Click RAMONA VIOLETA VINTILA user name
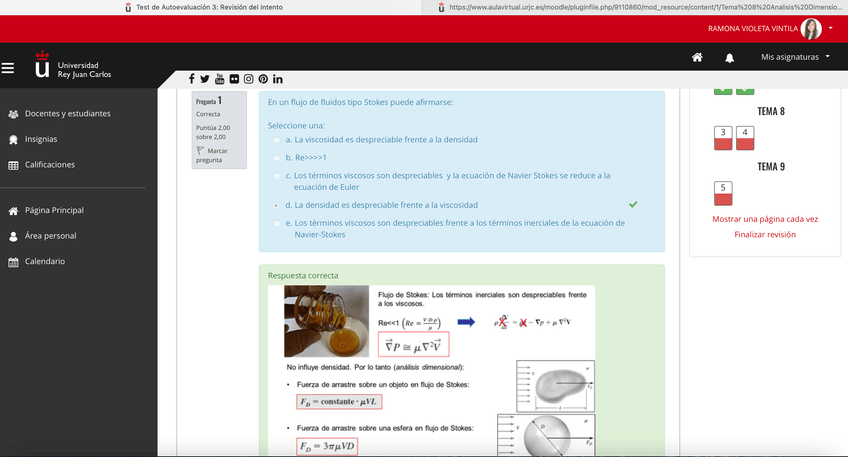848x457 pixels. (x=753, y=29)
